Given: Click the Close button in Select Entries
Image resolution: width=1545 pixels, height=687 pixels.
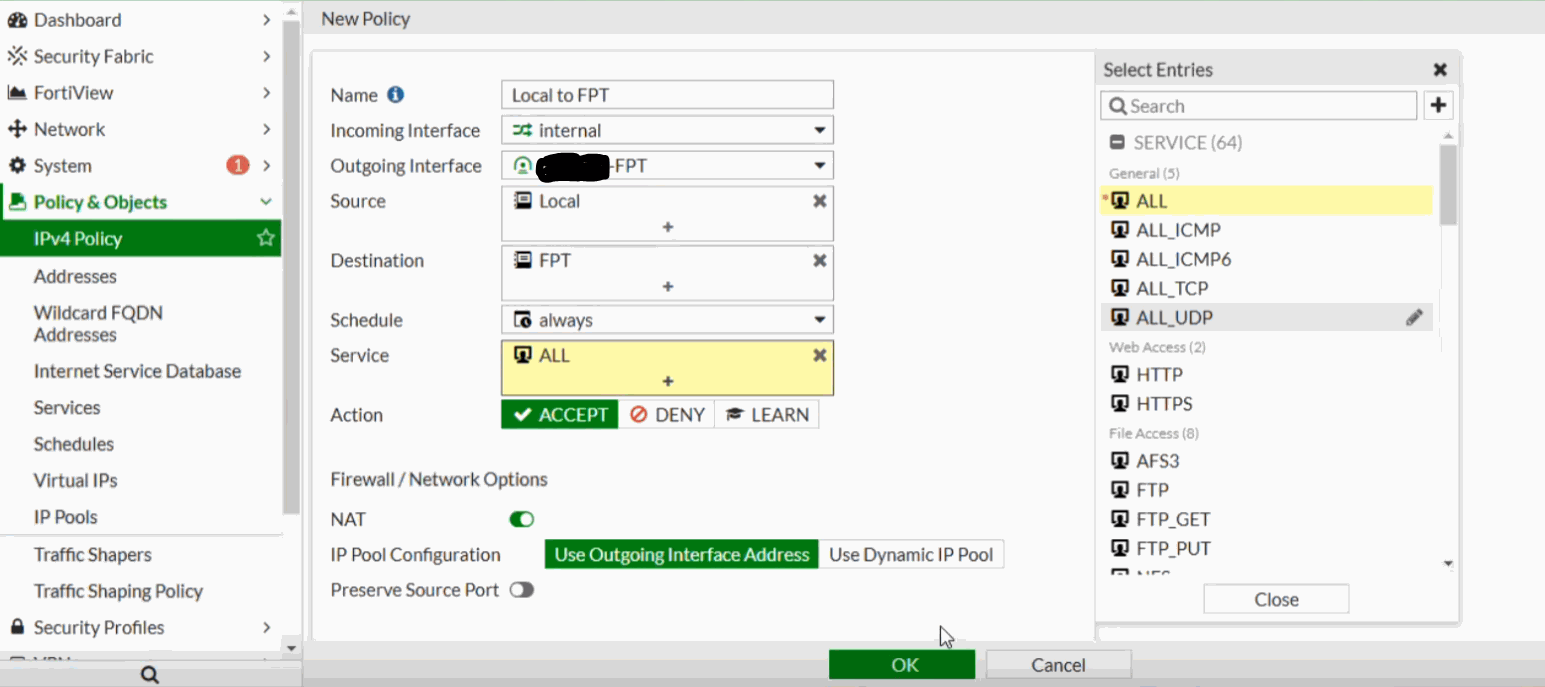Looking at the screenshot, I should (x=1276, y=599).
